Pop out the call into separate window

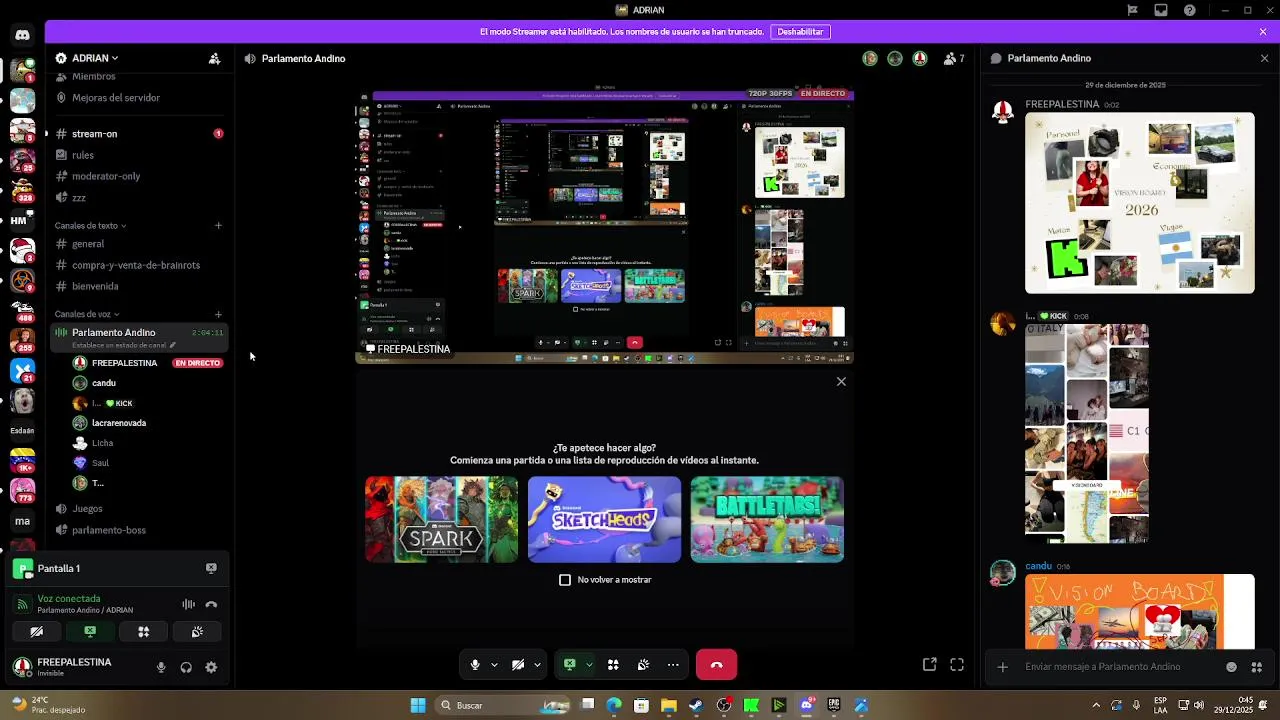[x=929, y=664]
